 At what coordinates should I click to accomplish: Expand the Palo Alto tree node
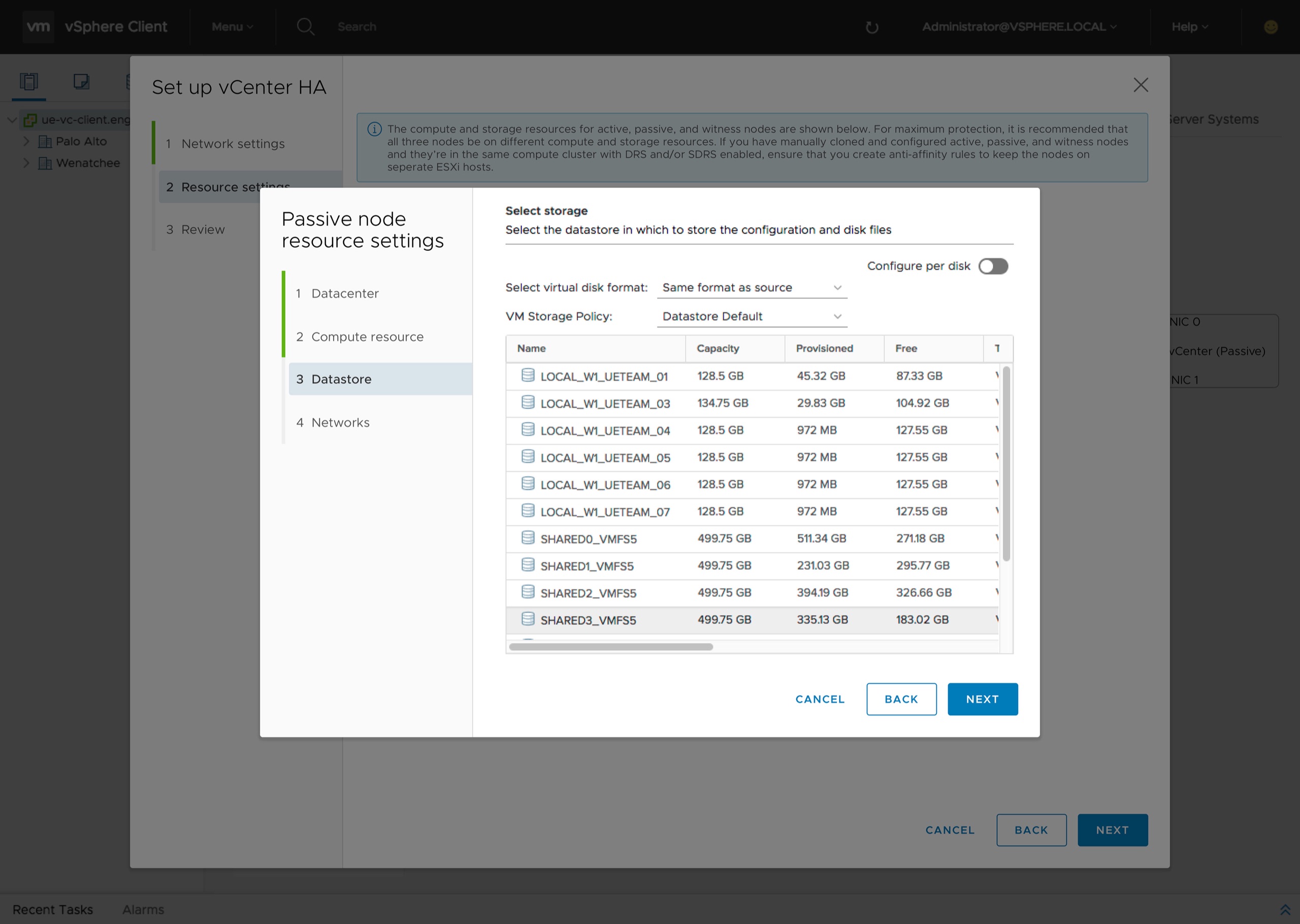click(x=26, y=141)
